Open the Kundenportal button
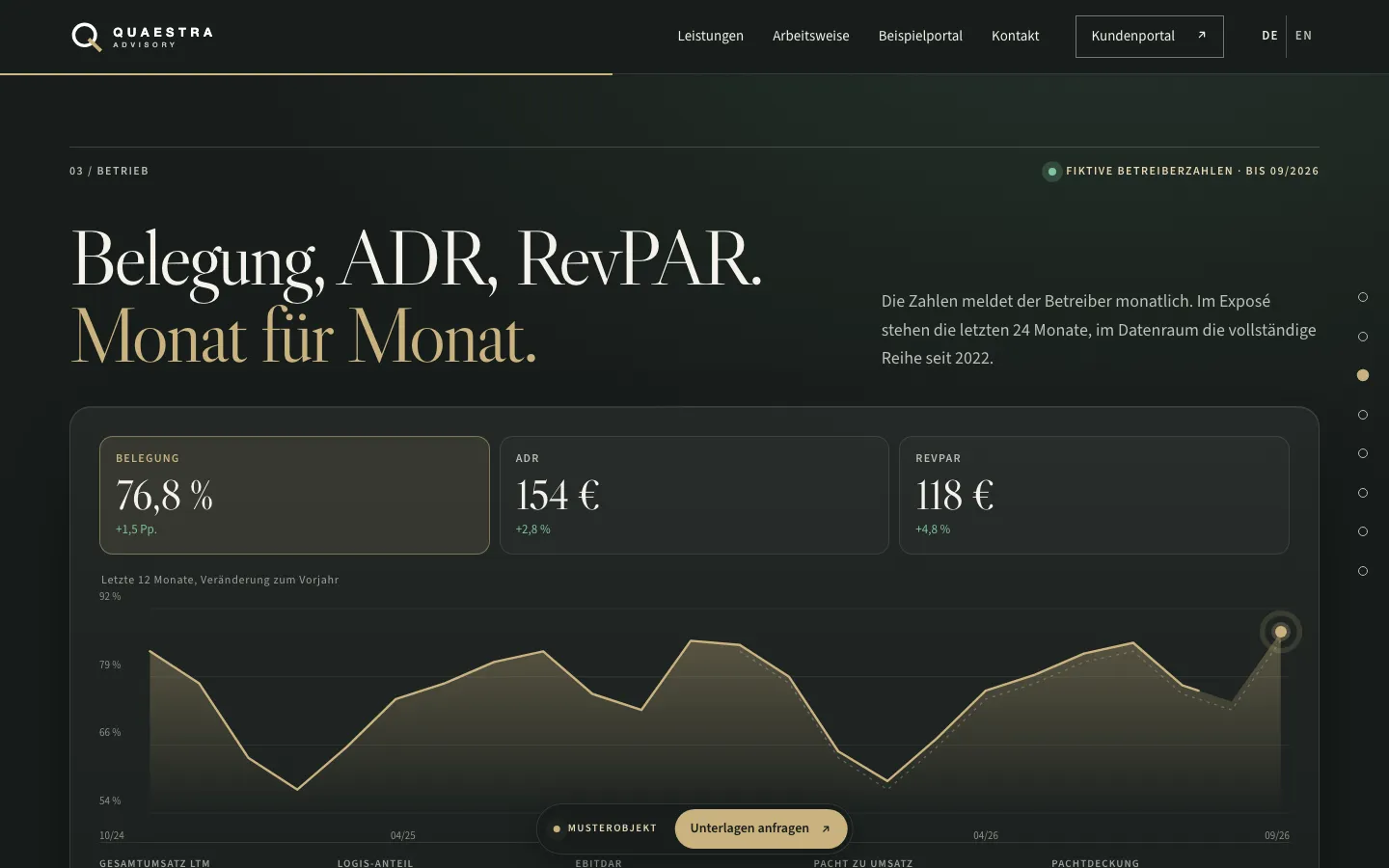The width and height of the screenshot is (1389, 868). (1150, 37)
